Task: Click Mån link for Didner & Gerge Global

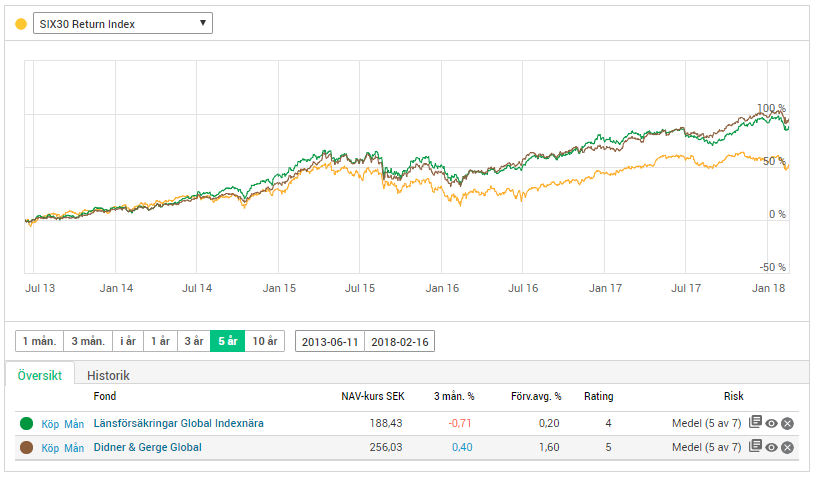Action: click(x=74, y=447)
